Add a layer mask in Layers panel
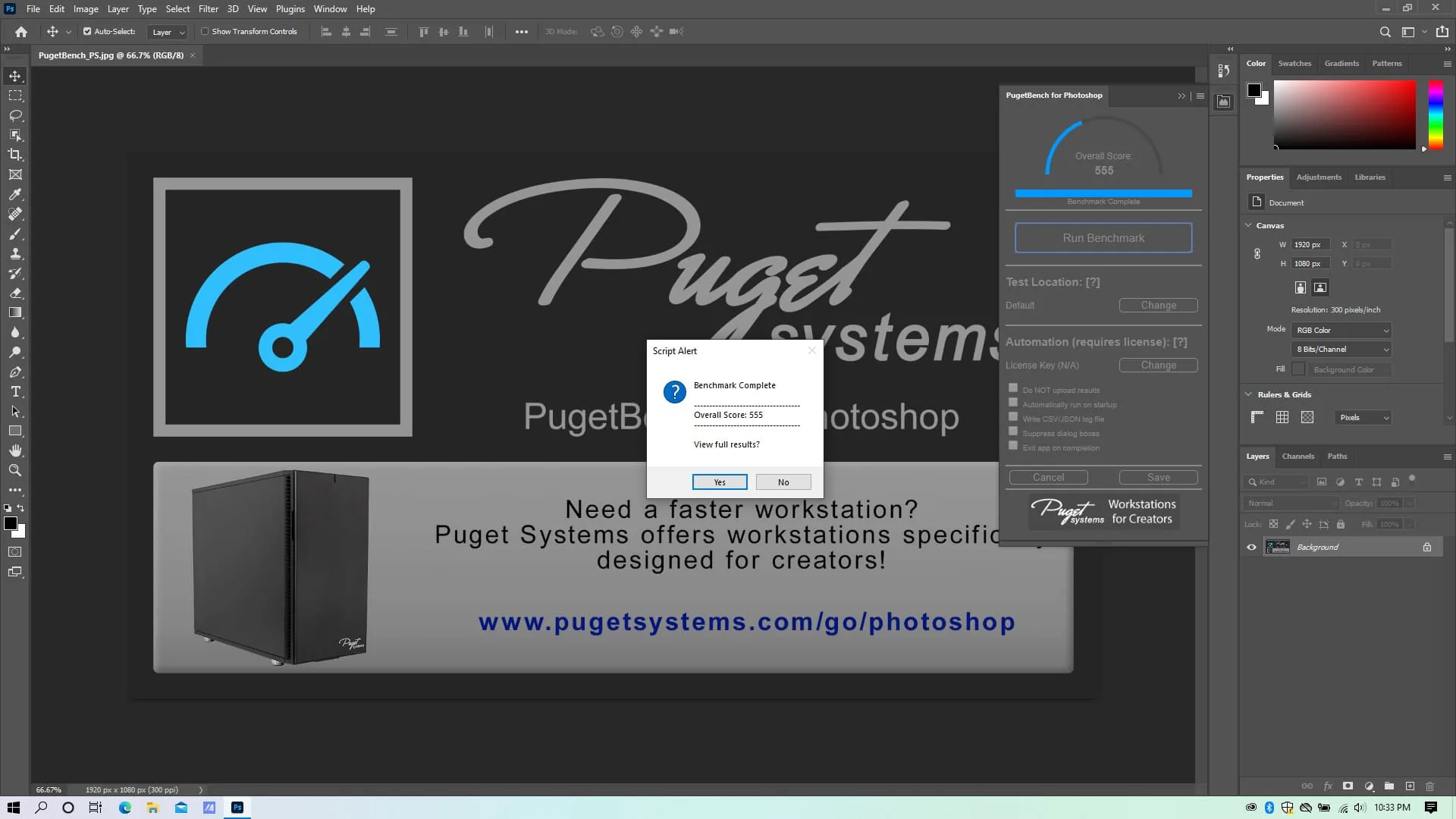The width and height of the screenshot is (1456, 819). [x=1348, y=786]
